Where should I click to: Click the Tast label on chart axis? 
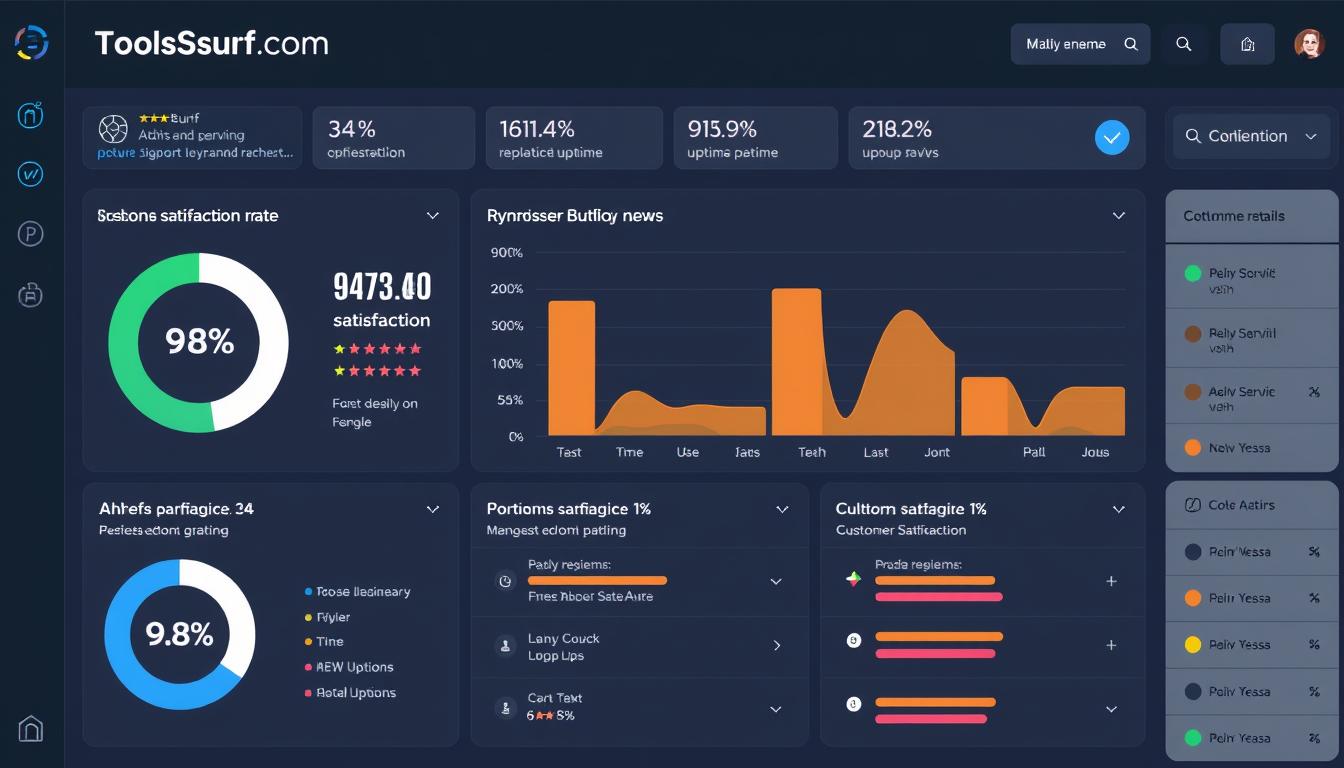point(569,452)
